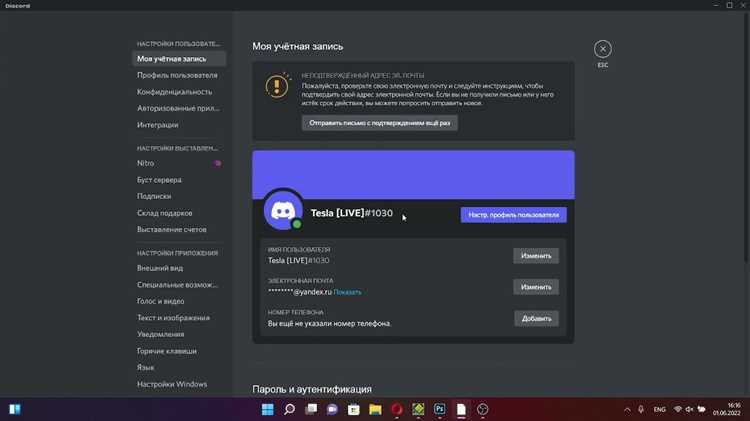Click Добавить for phone number
This screenshot has height=421, width=750.
click(x=536, y=319)
